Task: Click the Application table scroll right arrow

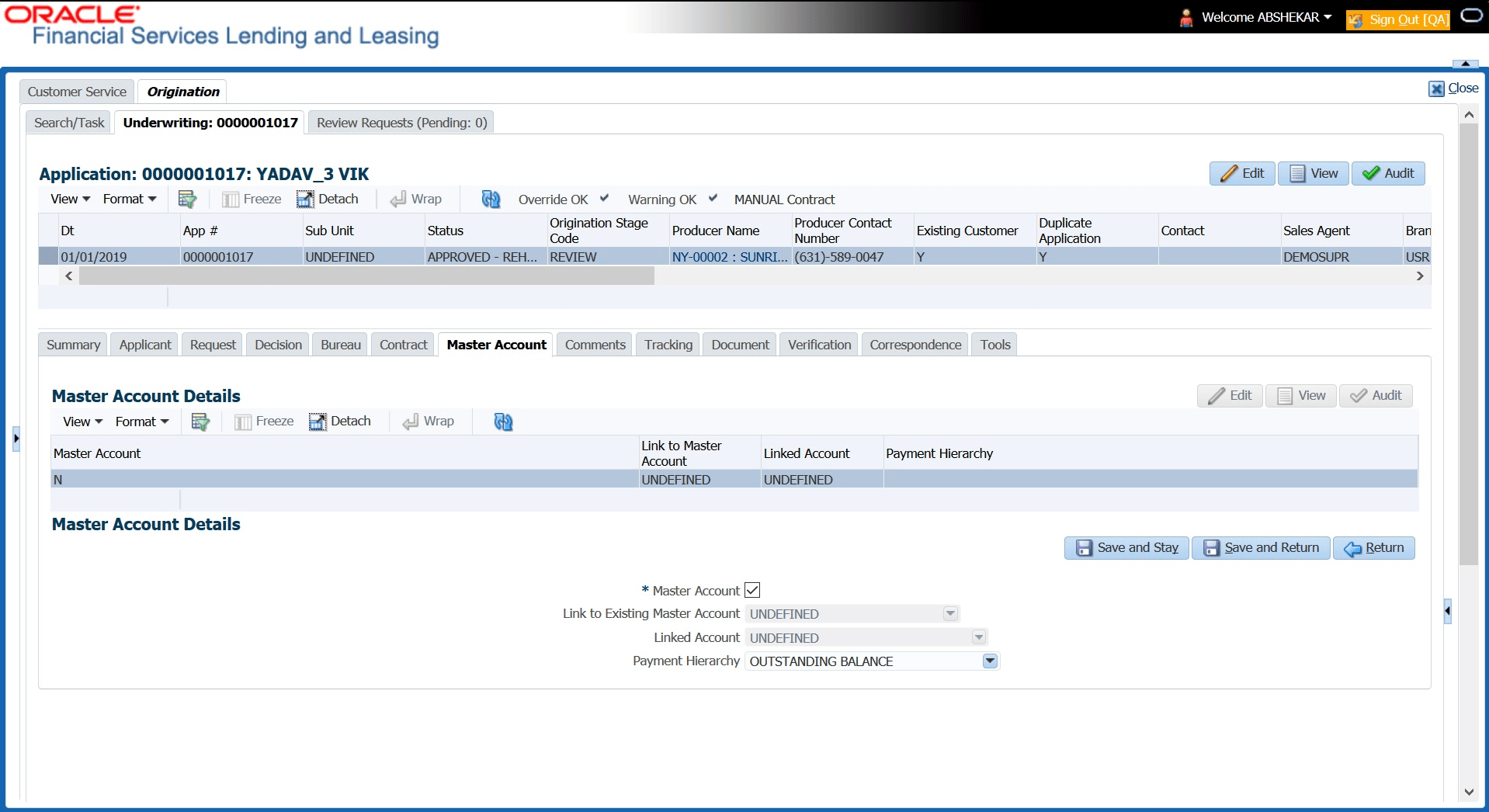Action: pyautogui.click(x=1420, y=276)
